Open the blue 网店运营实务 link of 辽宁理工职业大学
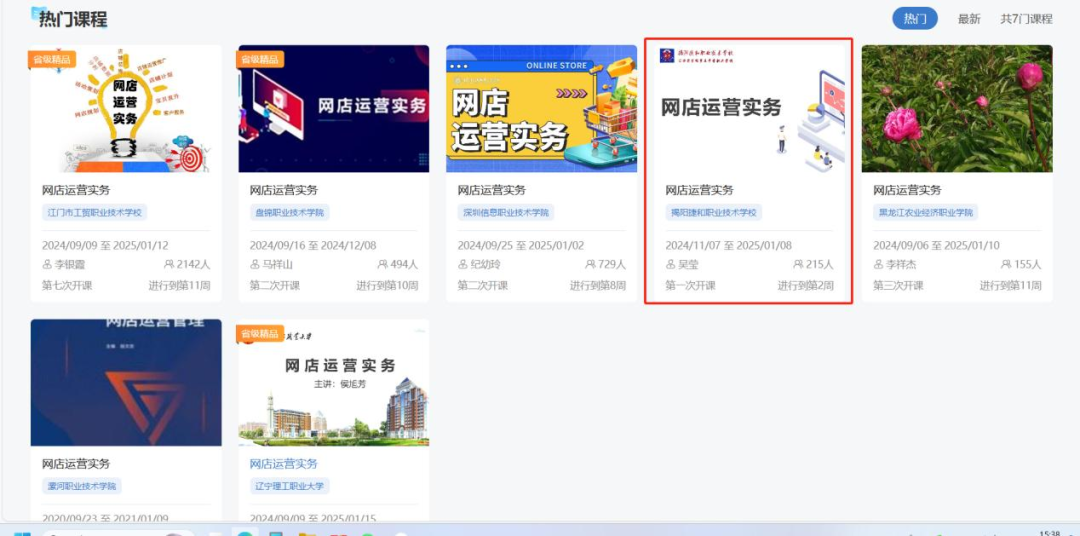 click(x=284, y=464)
